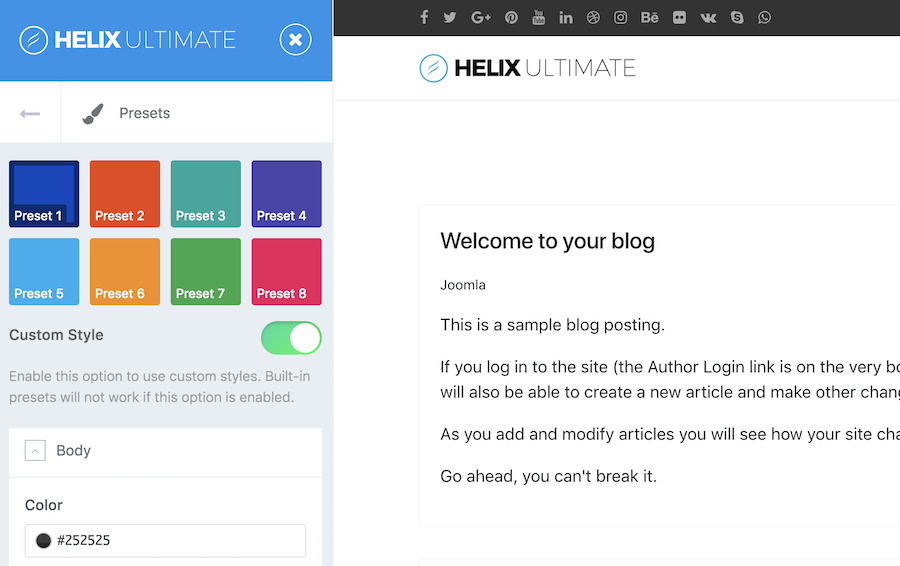
Task: Click the back arrow in settings panel
Action: [x=30, y=113]
